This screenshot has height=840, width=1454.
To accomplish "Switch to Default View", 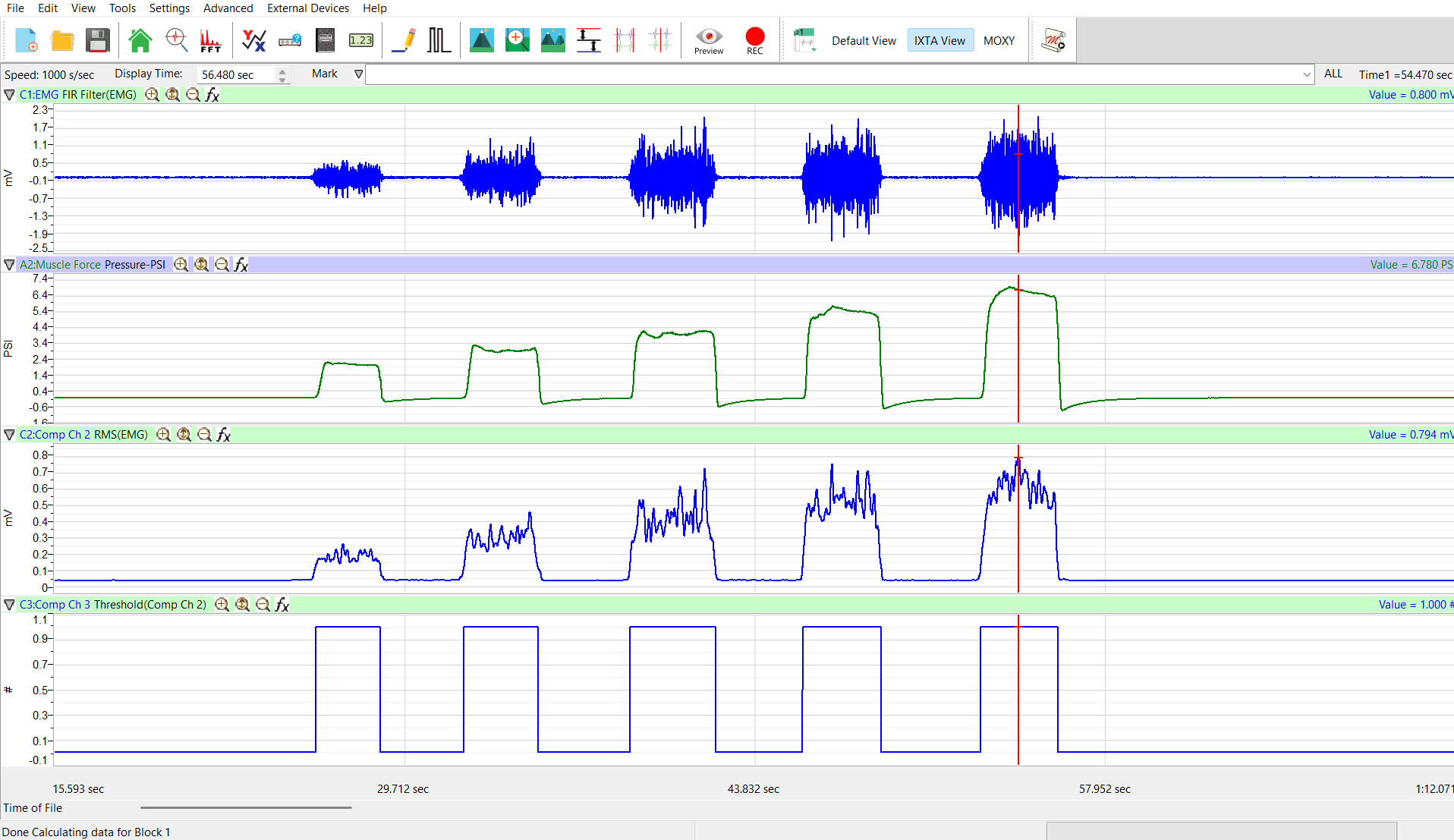I will coord(863,41).
